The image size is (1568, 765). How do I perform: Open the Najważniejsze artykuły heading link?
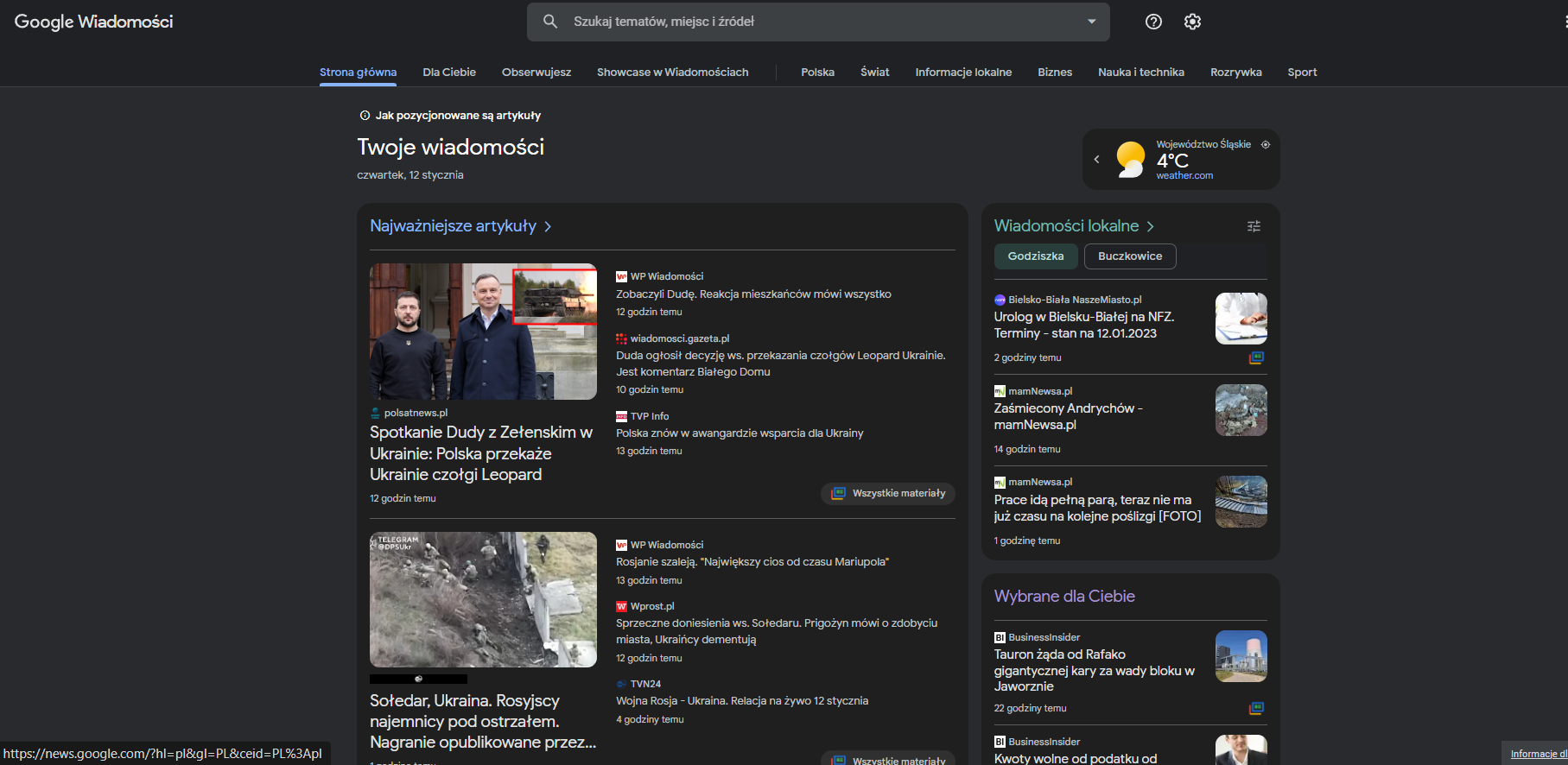coord(453,226)
